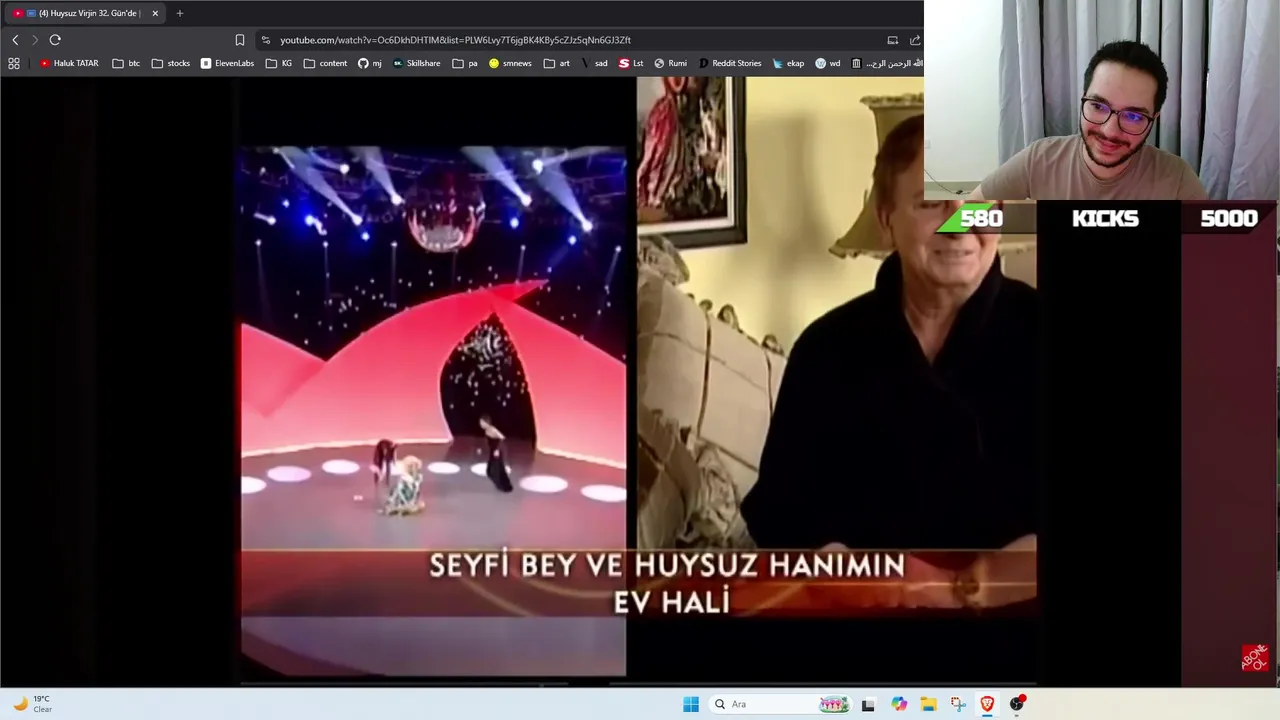The width and height of the screenshot is (1280, 720).
Task: Open File Explorer from the taskbar
Action: [x=928, y=704]
